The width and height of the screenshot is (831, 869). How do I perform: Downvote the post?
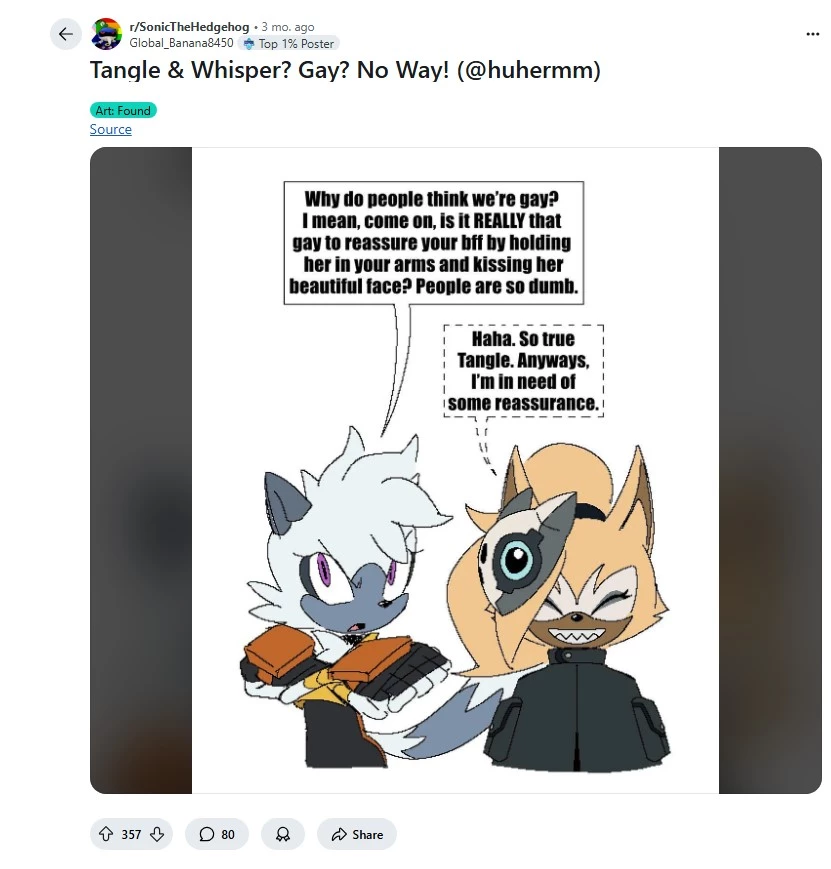pos(157,834)
